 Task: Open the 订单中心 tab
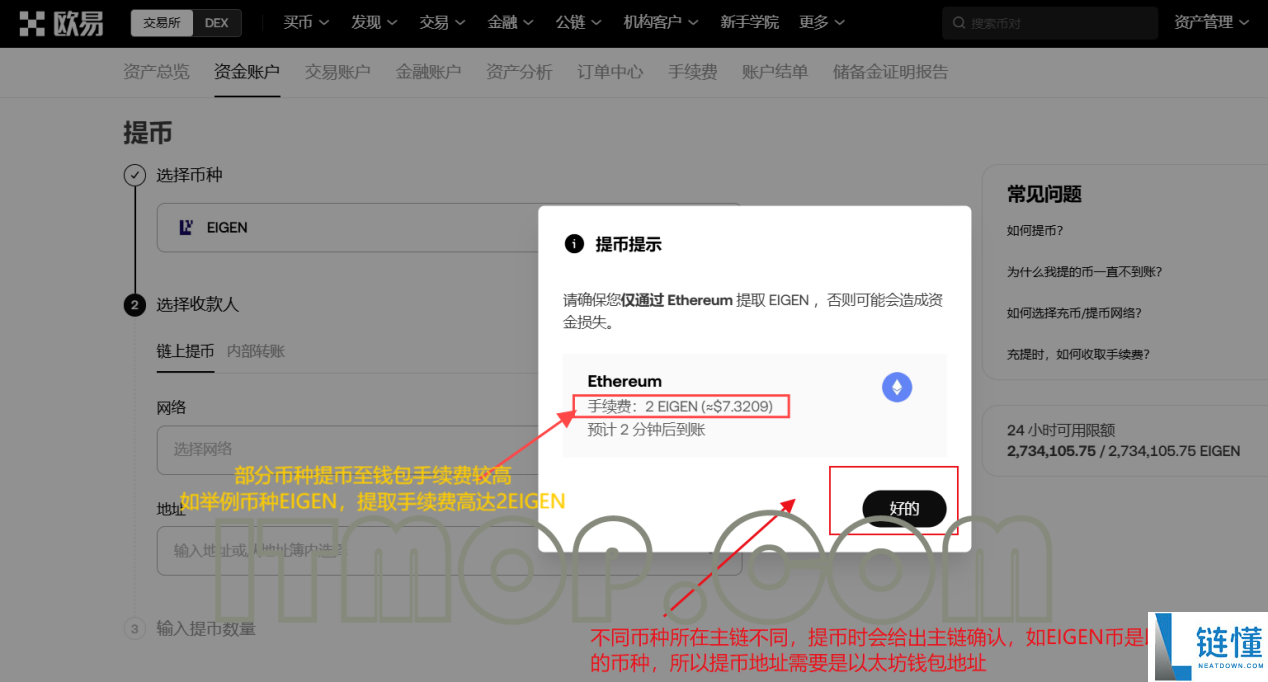[x=610, y=72]
